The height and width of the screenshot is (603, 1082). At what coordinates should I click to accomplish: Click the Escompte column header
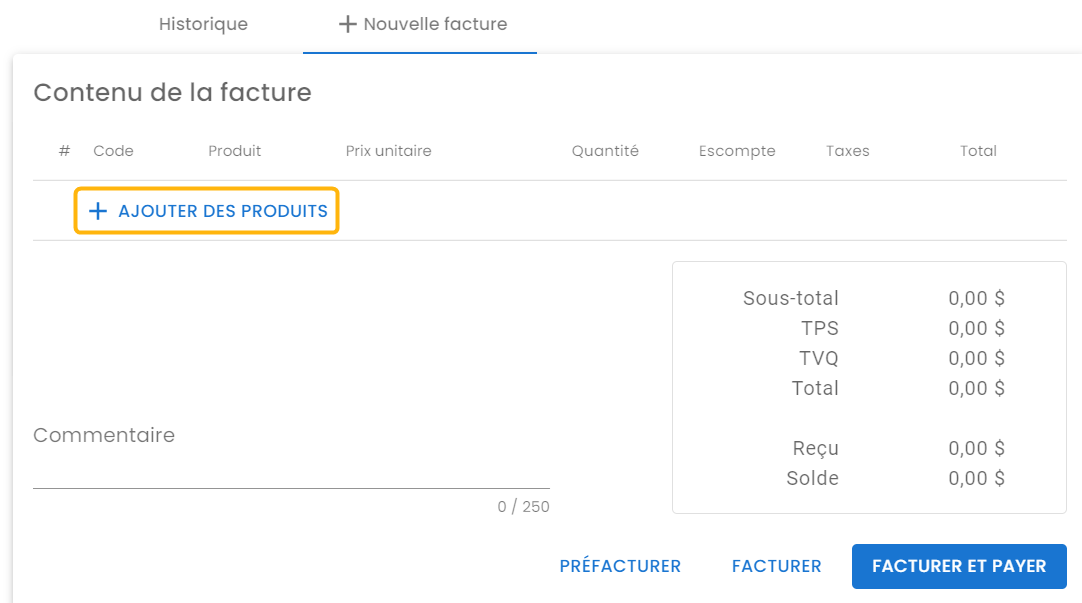pyautogui.click(x=737, y=151)
